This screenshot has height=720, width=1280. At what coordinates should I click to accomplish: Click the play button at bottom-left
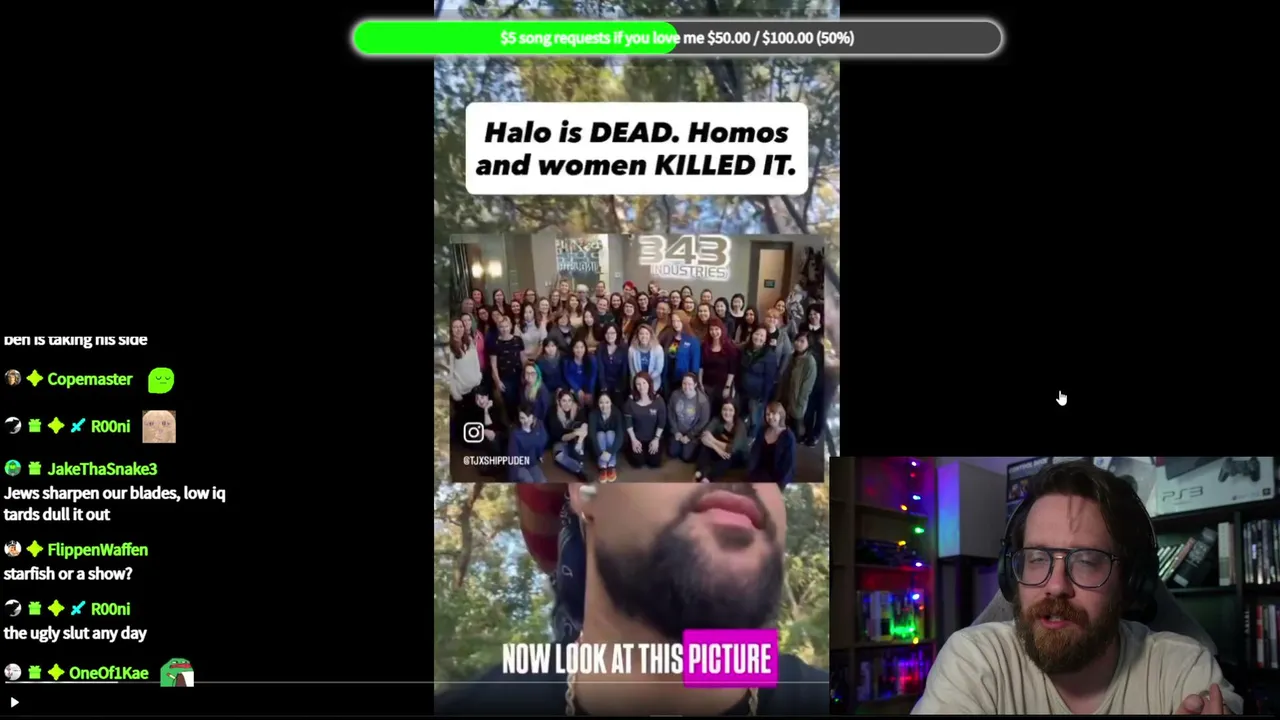coord(14,703)
